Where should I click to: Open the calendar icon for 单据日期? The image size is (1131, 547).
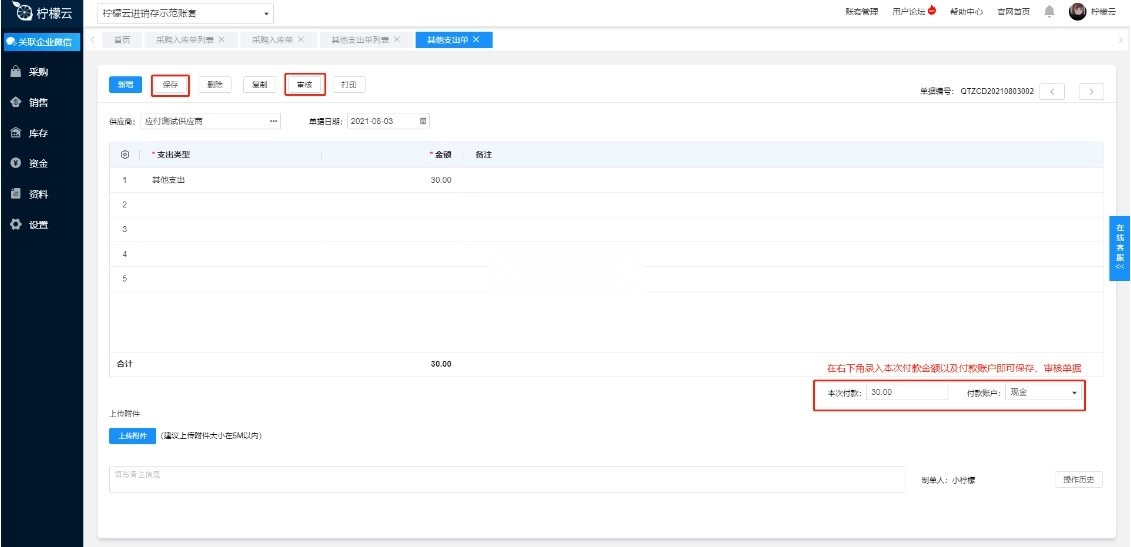(423, 121)
